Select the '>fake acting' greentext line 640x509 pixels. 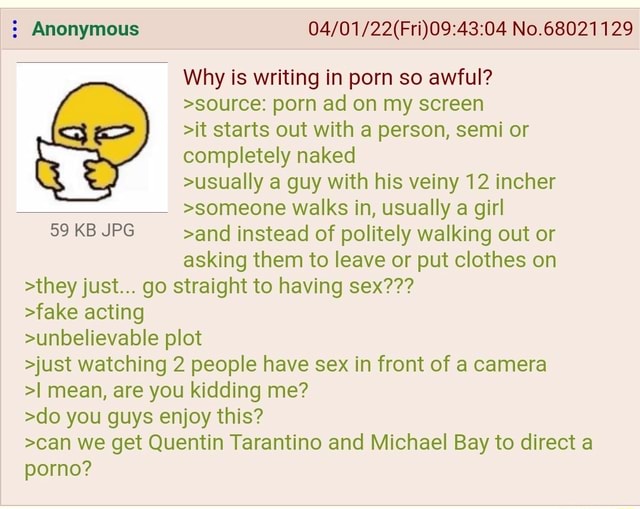[x=84, y=312]
